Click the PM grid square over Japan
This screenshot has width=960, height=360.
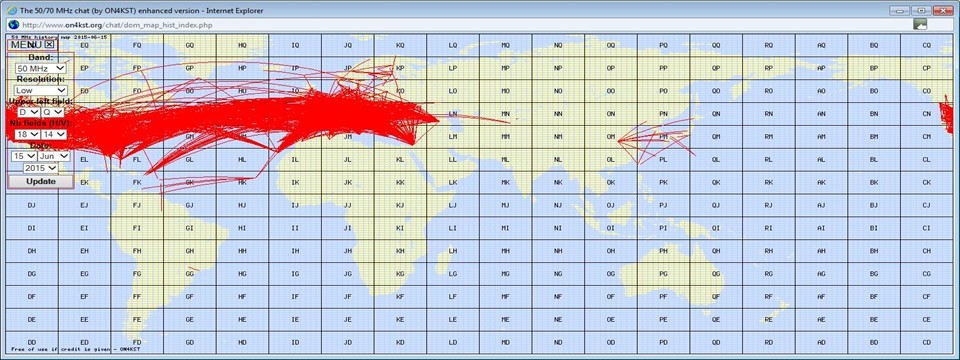pyautogui.click(x=663, y=136)
